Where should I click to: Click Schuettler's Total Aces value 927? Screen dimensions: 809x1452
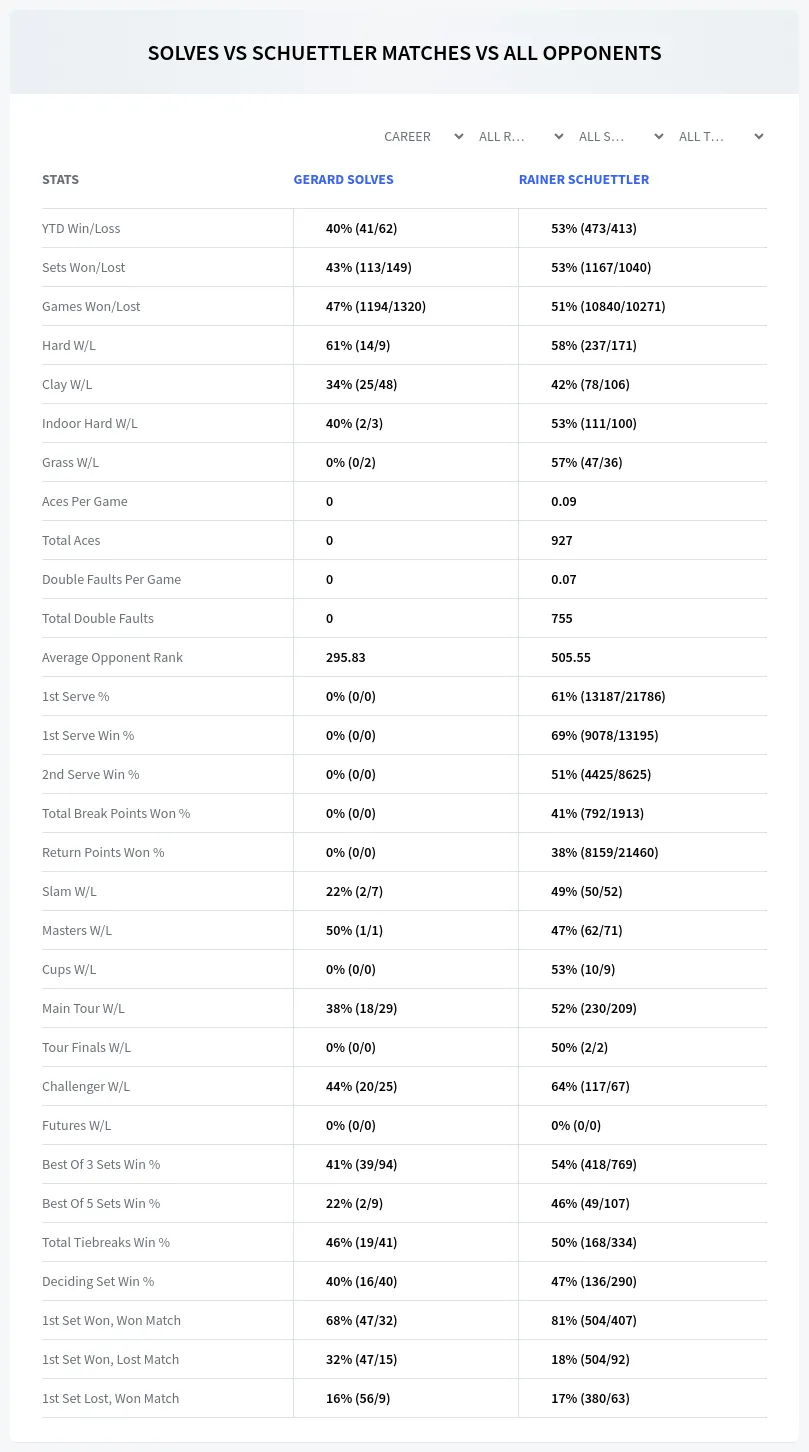tap(562, 540)
